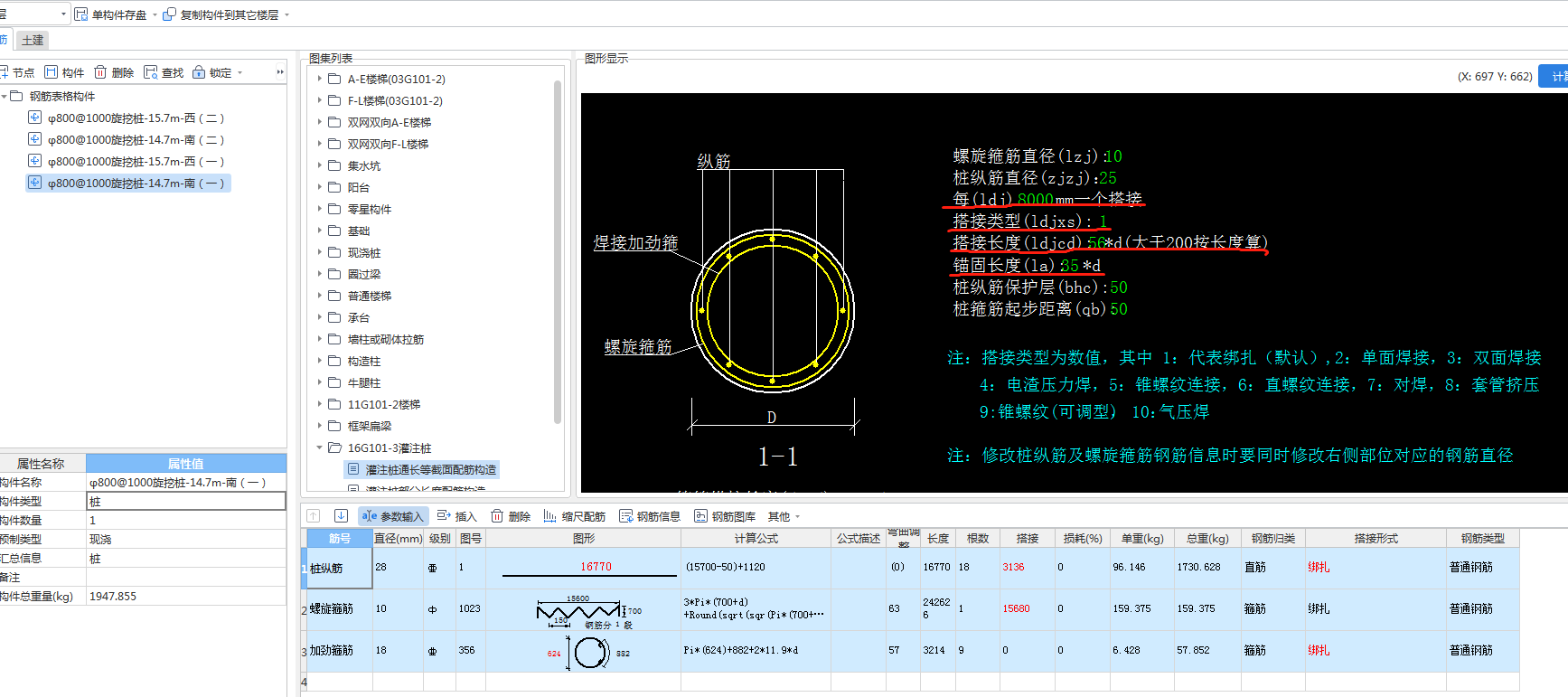
Task: Click the 构件 toolbar icon
Action: [52, 72]
